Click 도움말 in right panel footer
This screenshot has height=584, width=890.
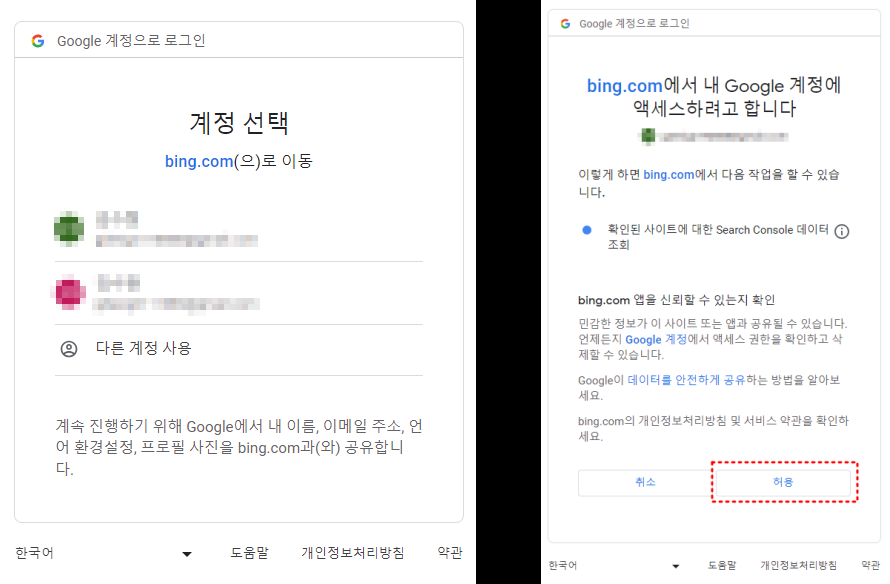tap(722, 565)
